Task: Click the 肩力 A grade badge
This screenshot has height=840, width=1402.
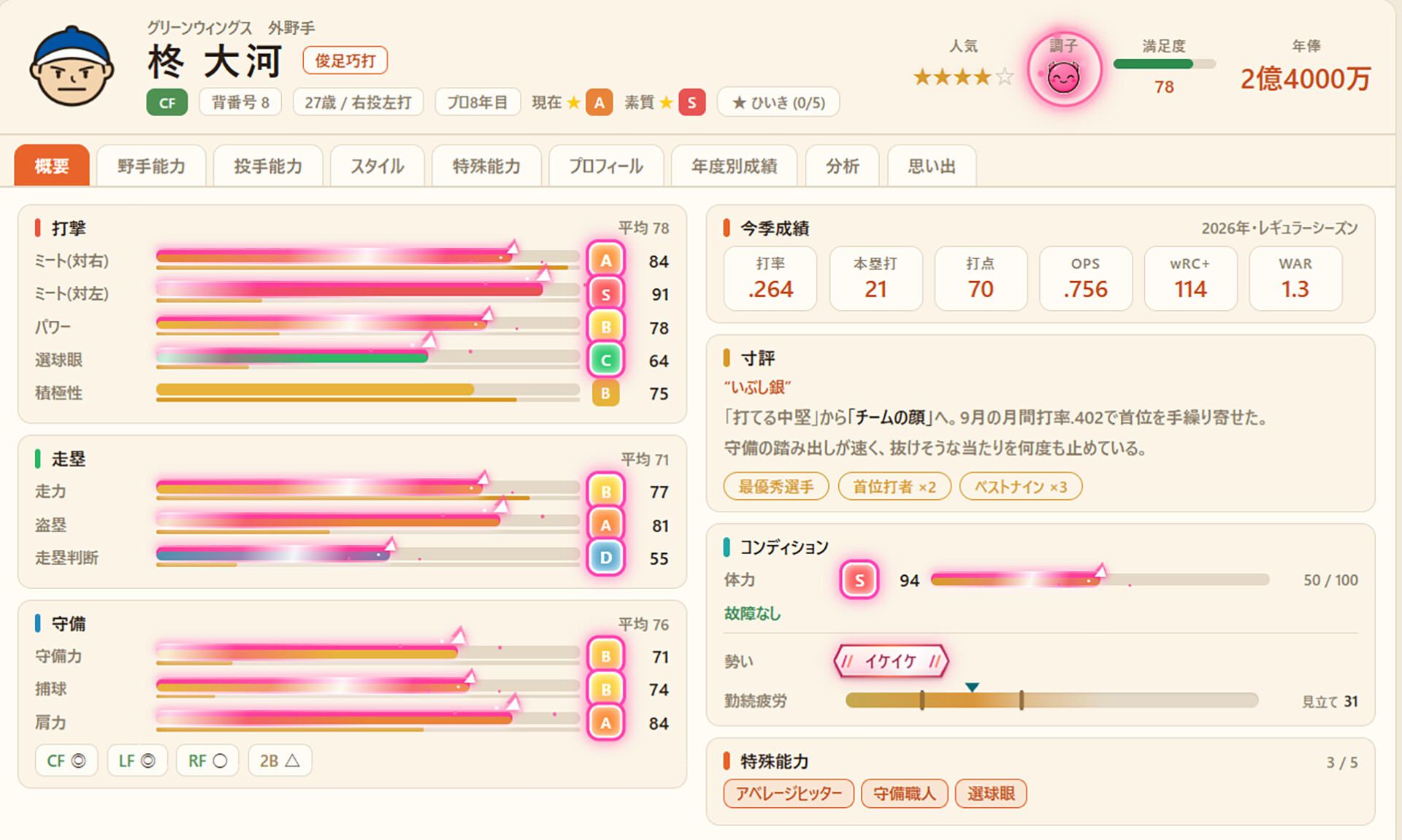Action: click(x=605, y=723)
